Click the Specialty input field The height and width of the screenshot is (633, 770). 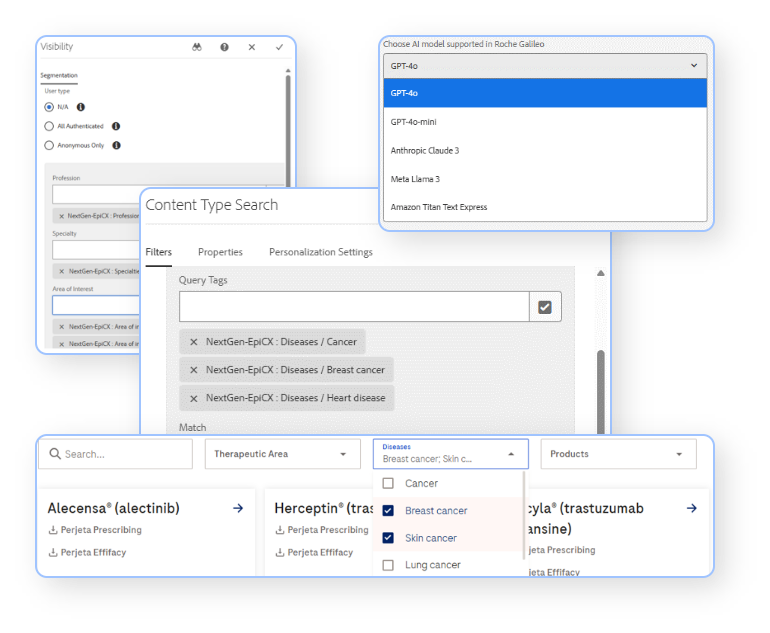tap(96, 250)
